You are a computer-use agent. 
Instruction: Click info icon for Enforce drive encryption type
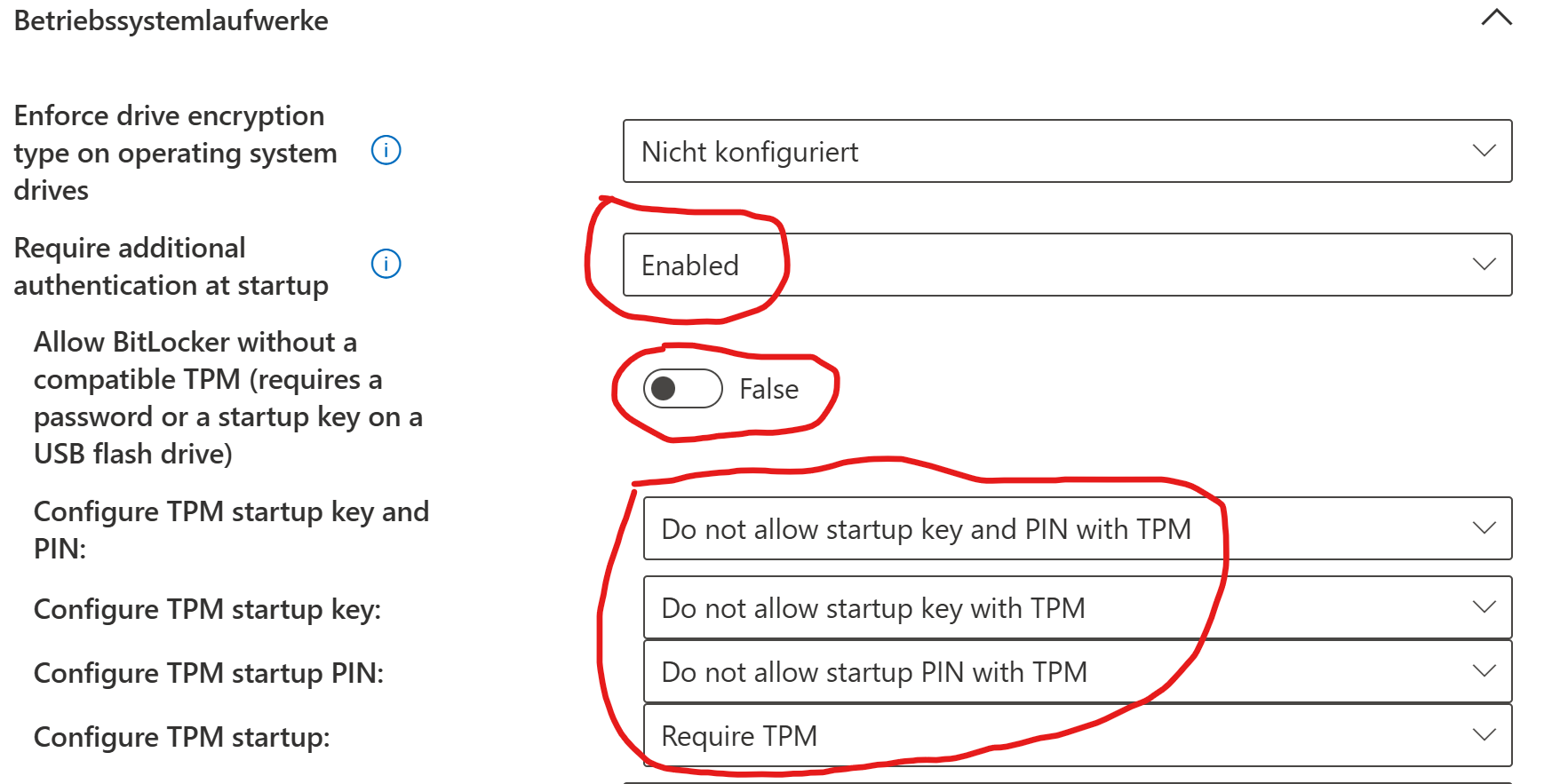(x=386, y=151)
